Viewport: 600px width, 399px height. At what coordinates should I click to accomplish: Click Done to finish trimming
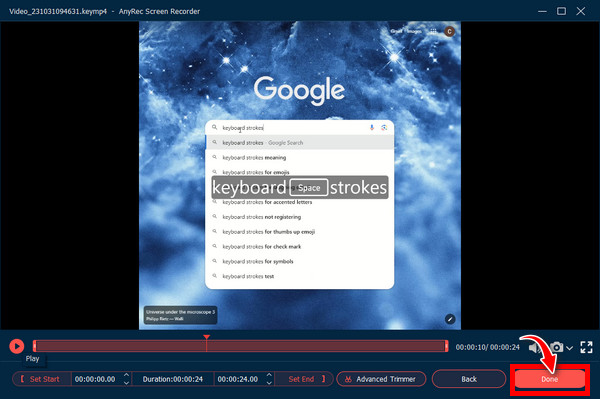coord(549,379)
